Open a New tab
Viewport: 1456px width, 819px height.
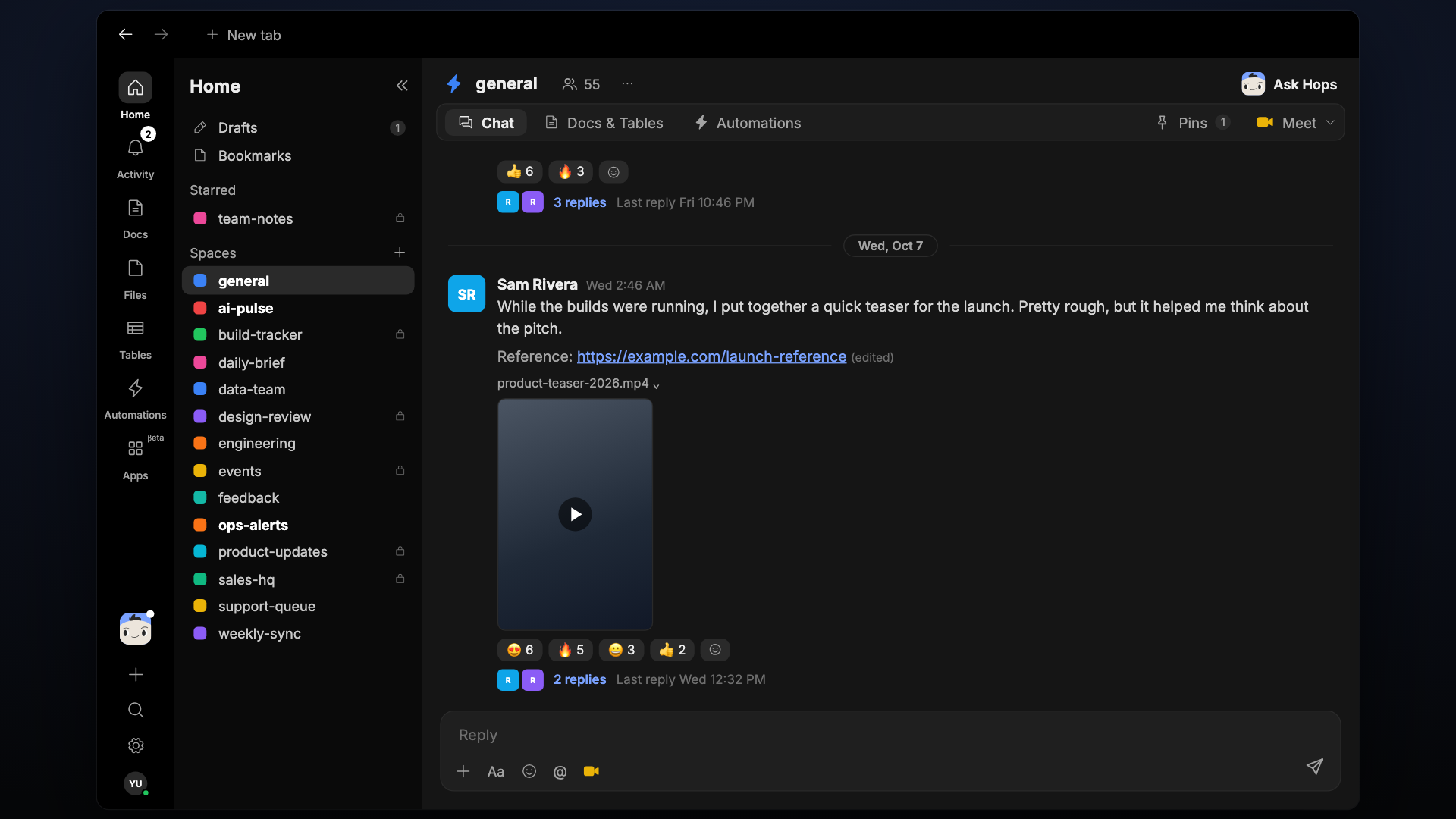(x=243, y=35)
